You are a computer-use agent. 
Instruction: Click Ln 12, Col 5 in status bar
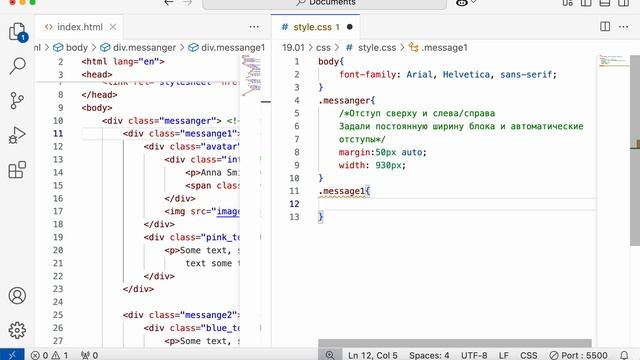point(373,355)
